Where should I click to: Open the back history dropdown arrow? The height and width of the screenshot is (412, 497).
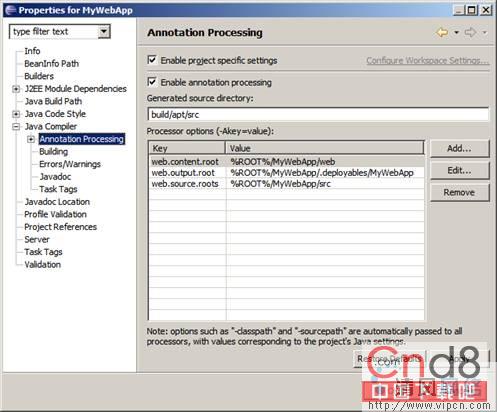tap(456, 32)
